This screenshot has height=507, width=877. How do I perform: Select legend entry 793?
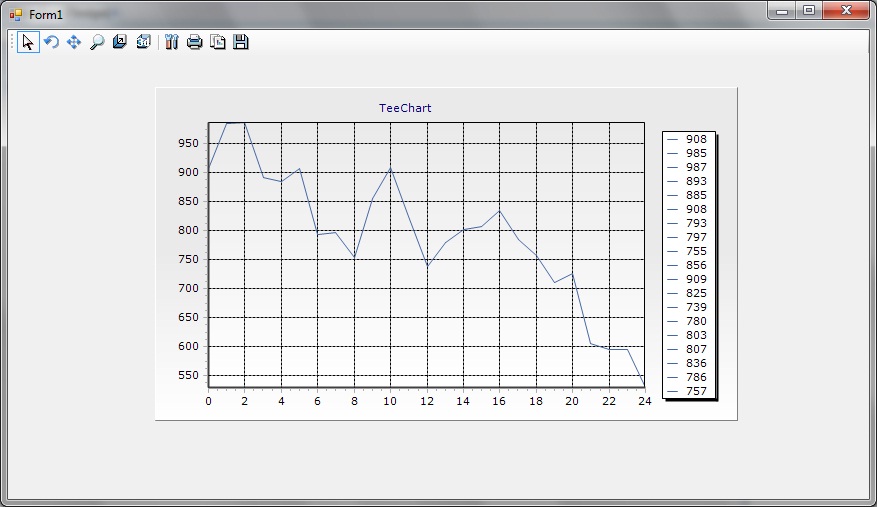pos(696,223)
